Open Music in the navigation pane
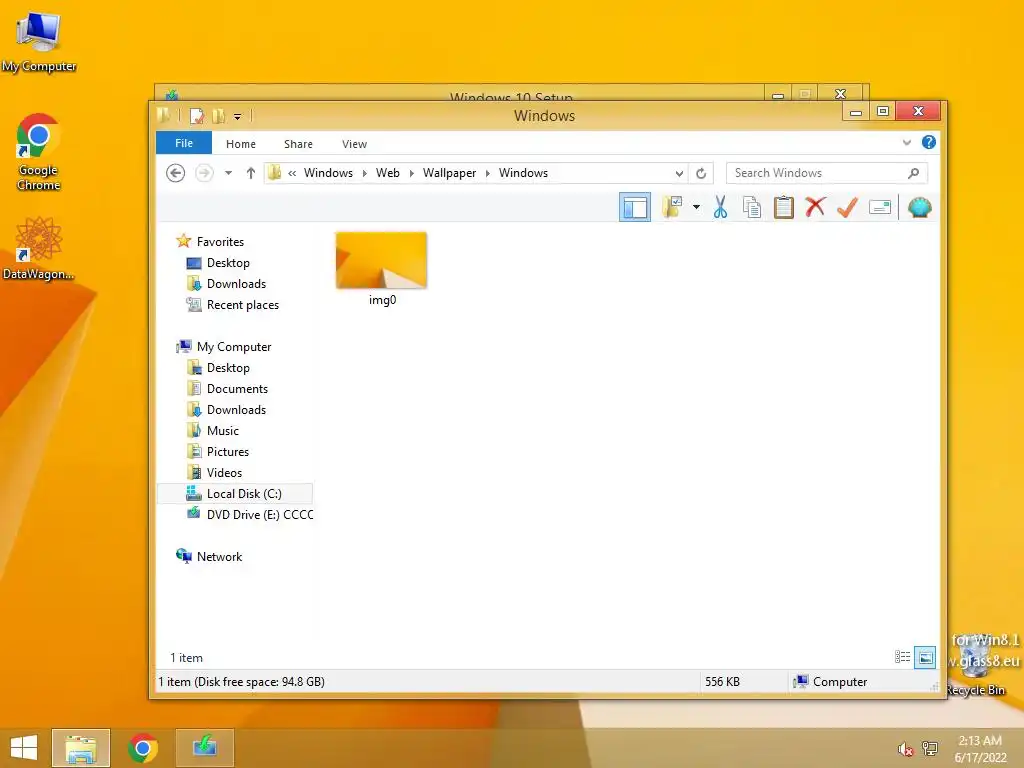Viewport: 1024px width, 768px height. (223, 431)
